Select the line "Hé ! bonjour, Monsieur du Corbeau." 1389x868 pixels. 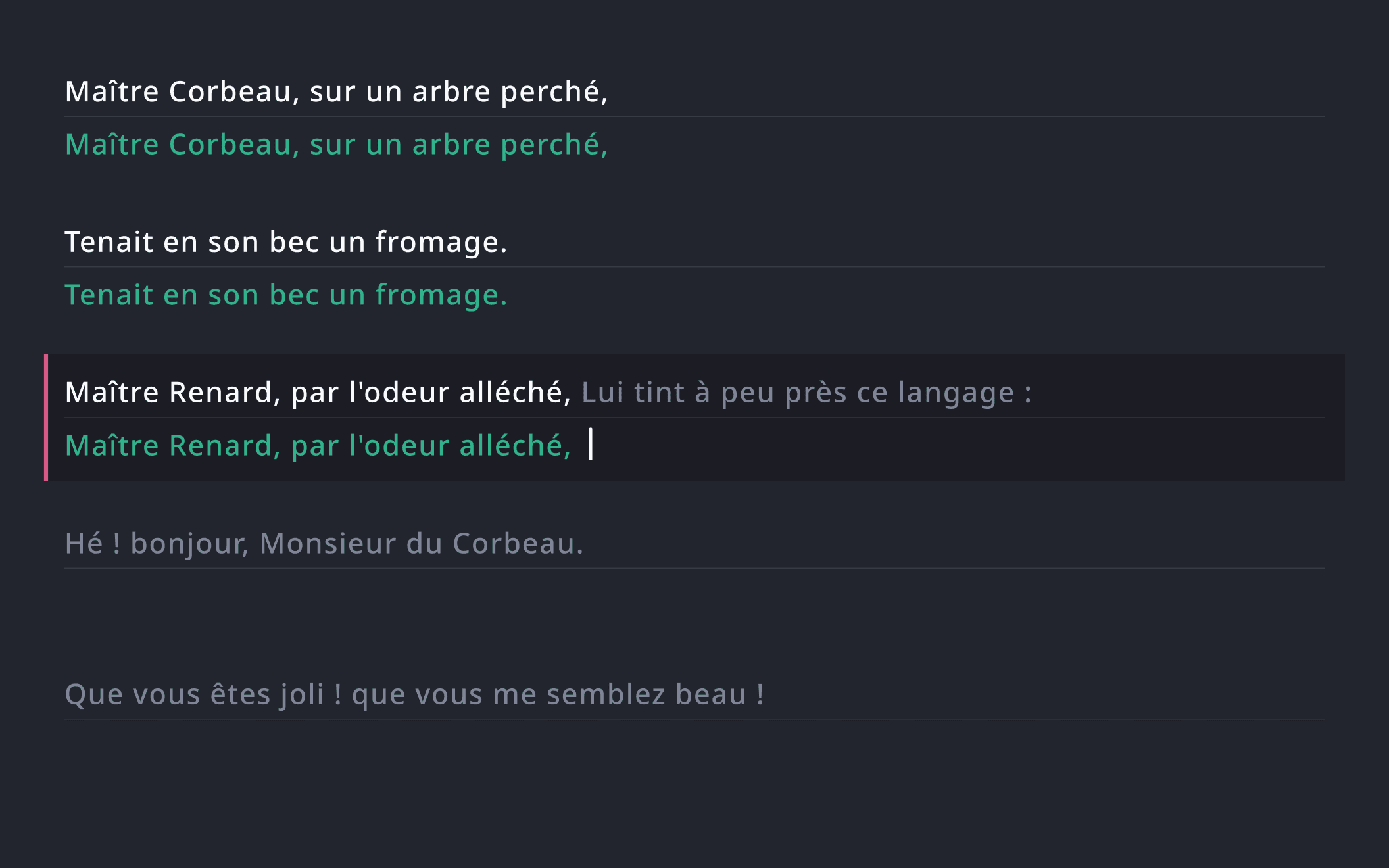point(324,544)
